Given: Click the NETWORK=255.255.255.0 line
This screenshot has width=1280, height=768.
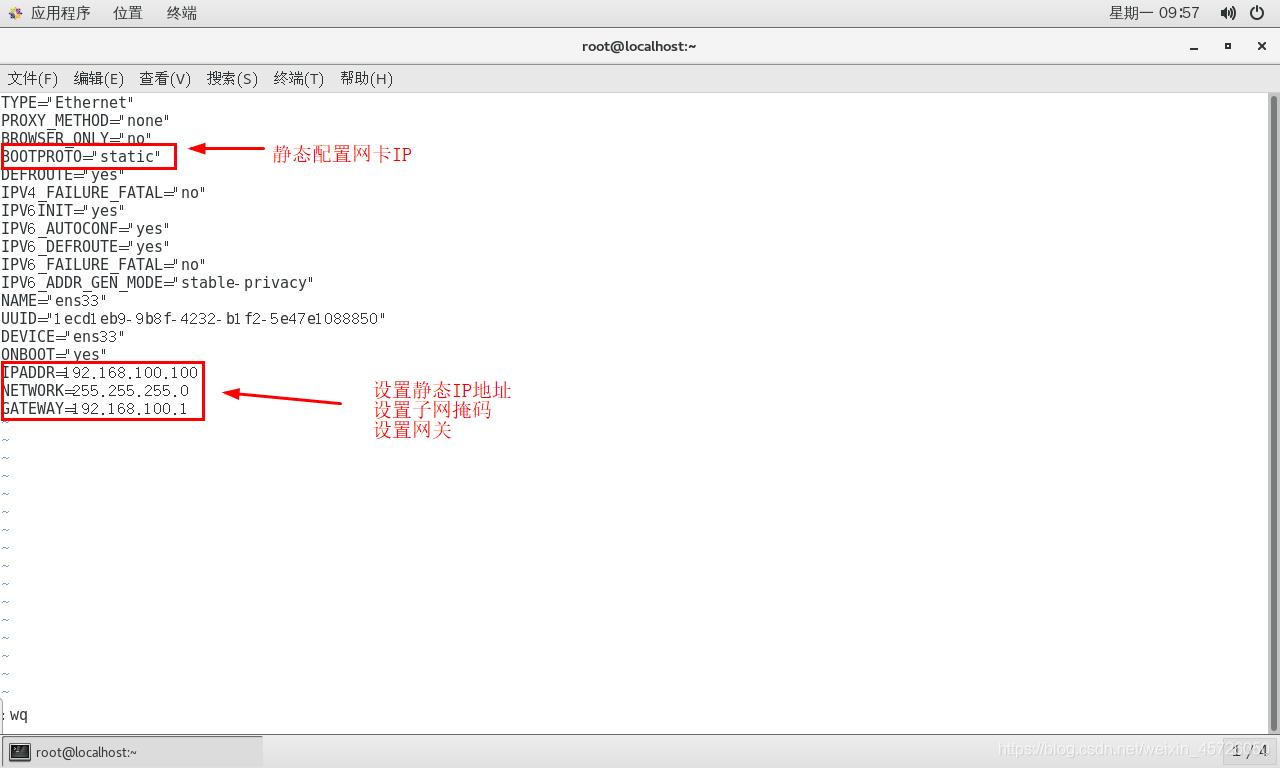Looking at the screenshot, I should 95,390.
